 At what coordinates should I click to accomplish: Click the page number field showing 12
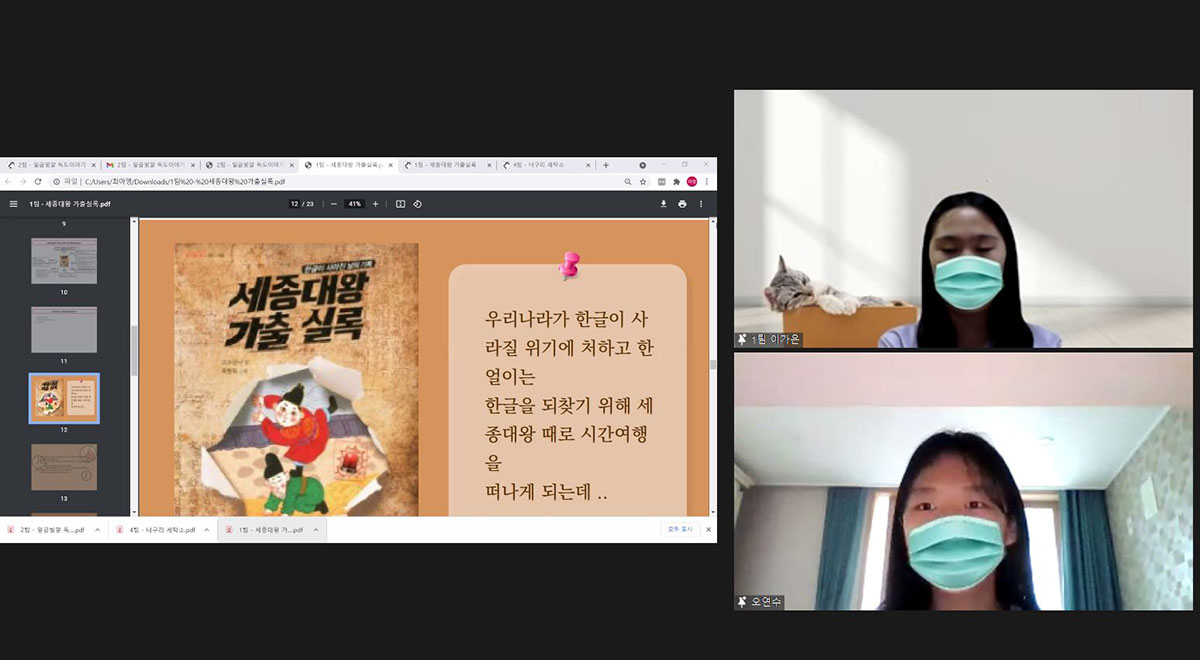point(294,204)
